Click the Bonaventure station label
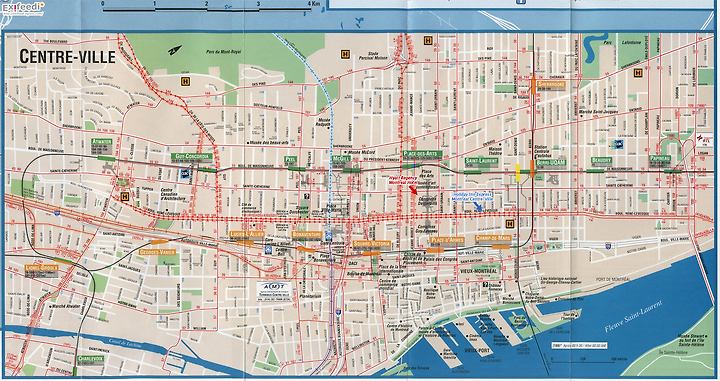This screenshot has width=720, height=381. pos(307,235)
